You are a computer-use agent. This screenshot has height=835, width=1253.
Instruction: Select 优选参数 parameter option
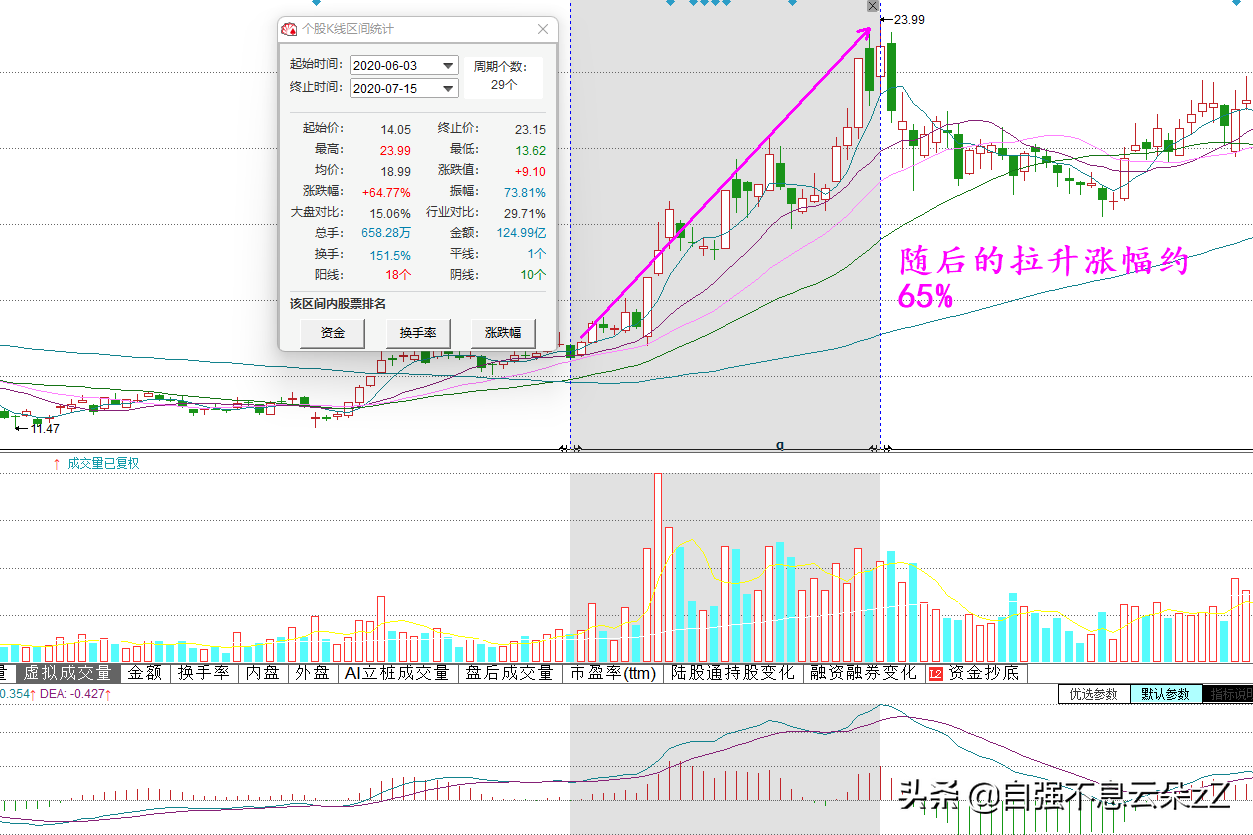pyautogui.click(x=1093, y=694)
